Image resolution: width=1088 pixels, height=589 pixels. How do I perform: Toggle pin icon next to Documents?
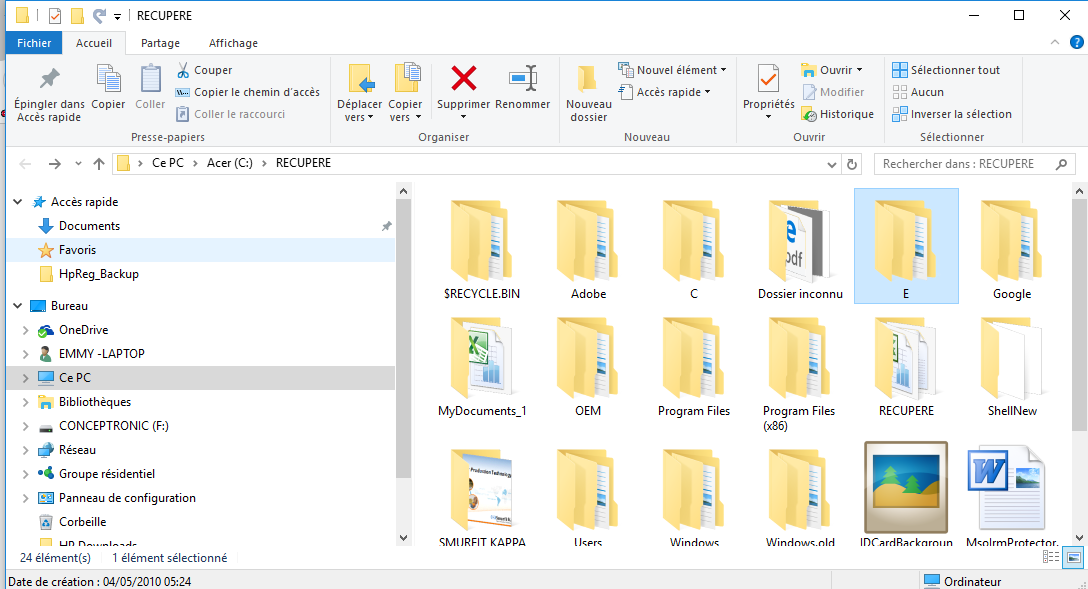click(x=386, y=226)
